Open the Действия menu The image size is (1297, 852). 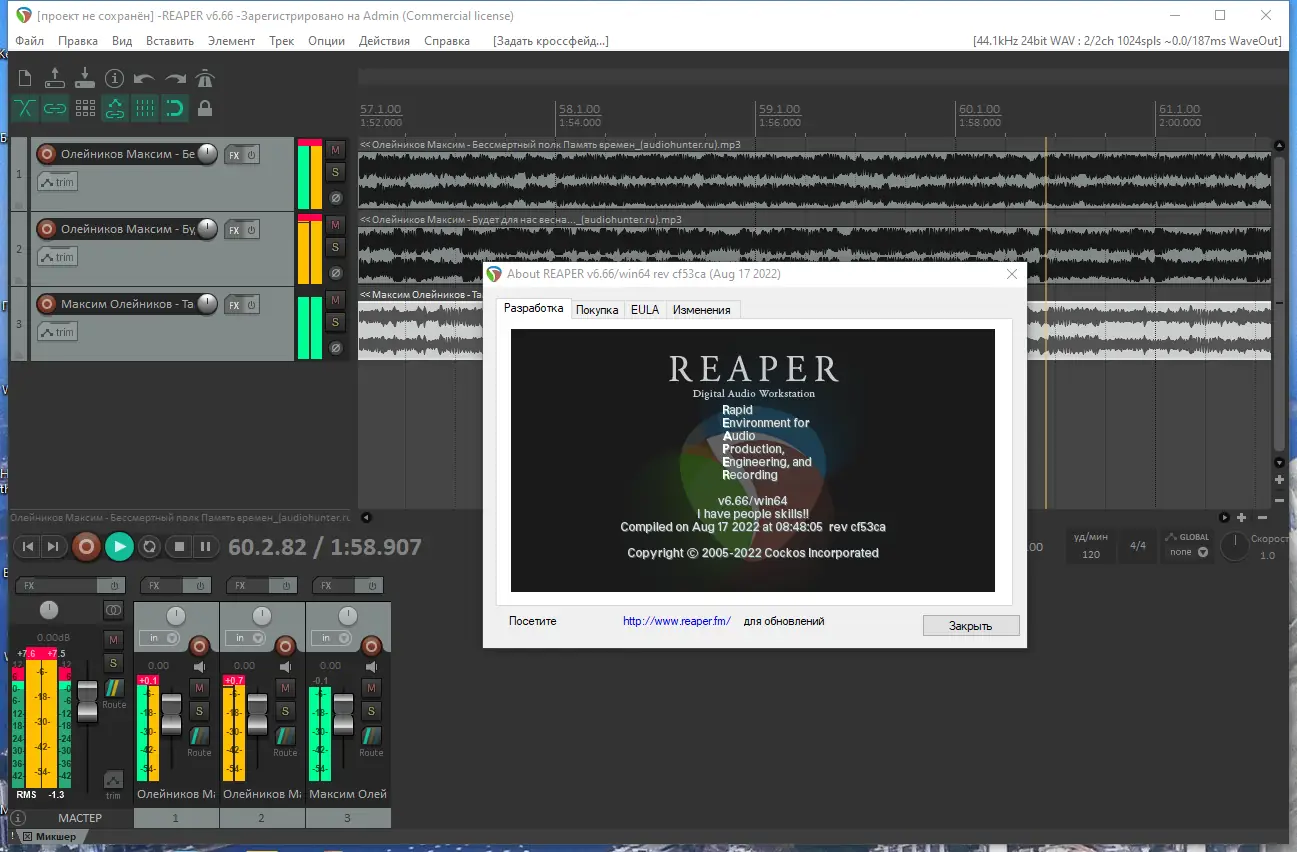(x=384, y=41)
